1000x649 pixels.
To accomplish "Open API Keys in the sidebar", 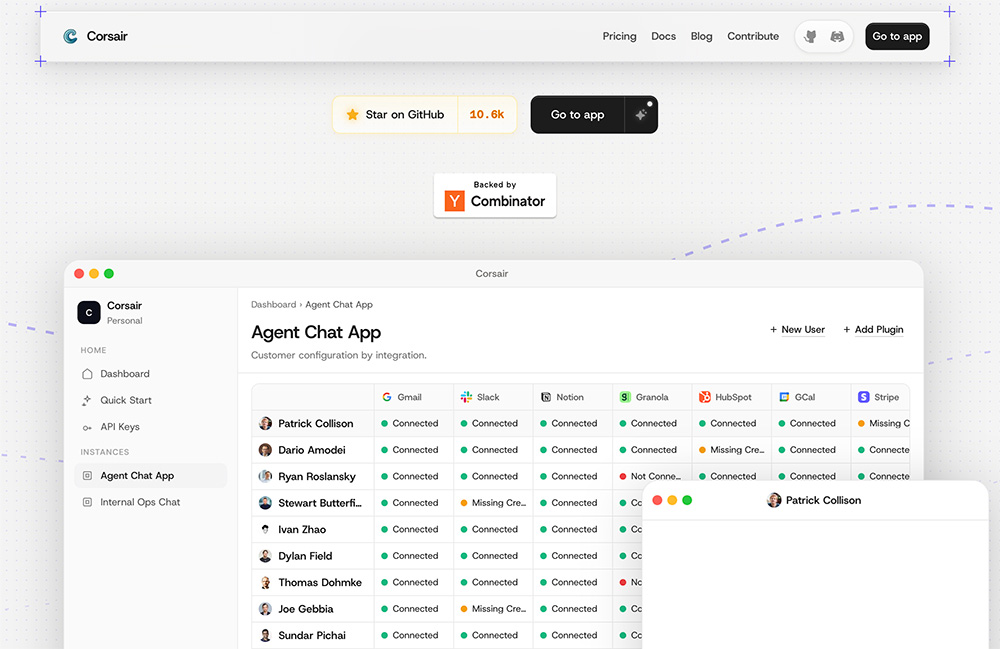I will [x=151, y=427].
